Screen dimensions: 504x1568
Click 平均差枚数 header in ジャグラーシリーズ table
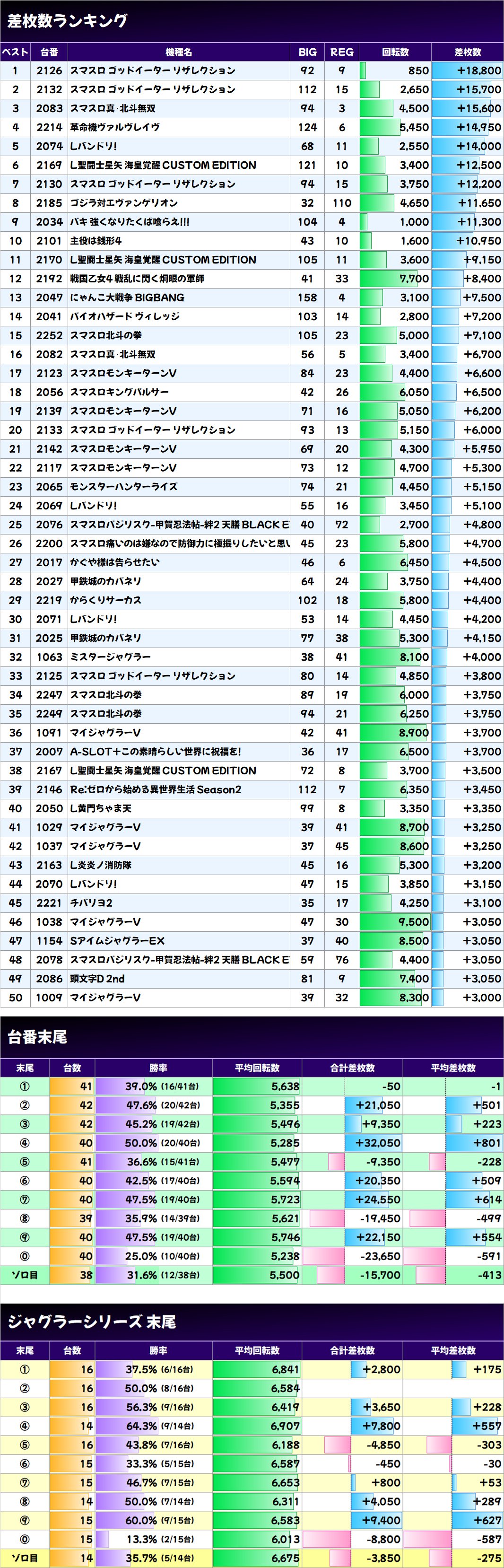click(x=453, y=1350)
